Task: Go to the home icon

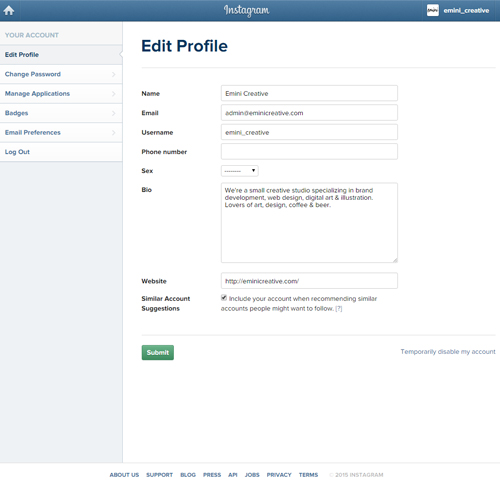Action: click(9, 10)
